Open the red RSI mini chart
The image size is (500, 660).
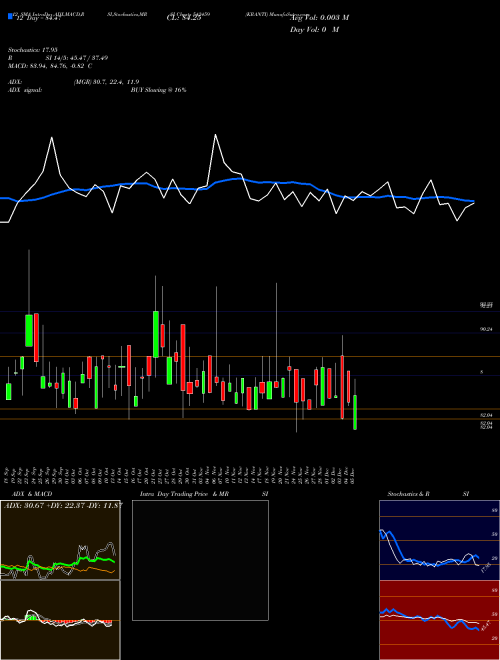[439, 620]
